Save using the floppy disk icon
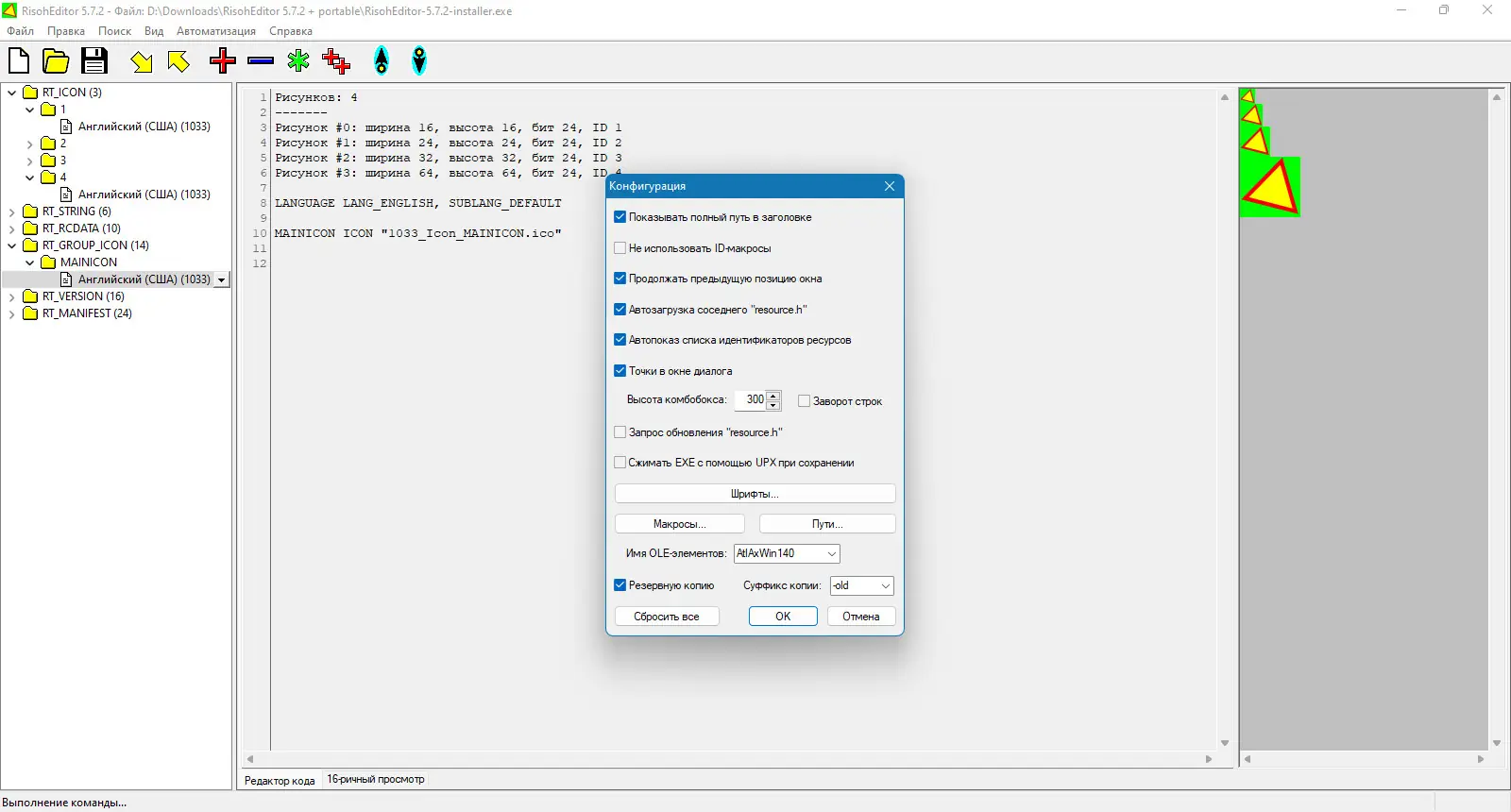Screen dimensions: 1511x812 [93, 61]
